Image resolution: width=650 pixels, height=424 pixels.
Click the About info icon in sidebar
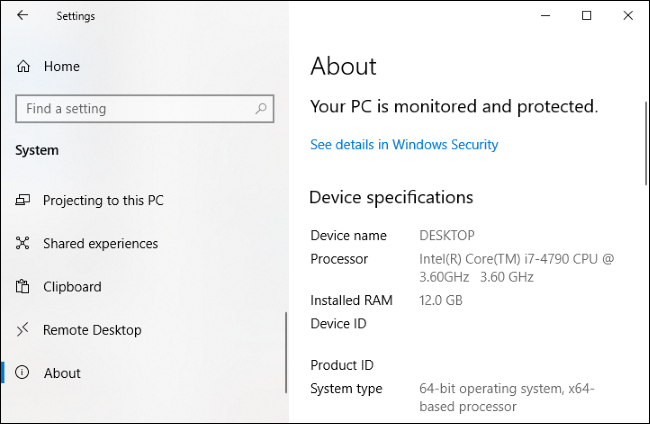24,373
